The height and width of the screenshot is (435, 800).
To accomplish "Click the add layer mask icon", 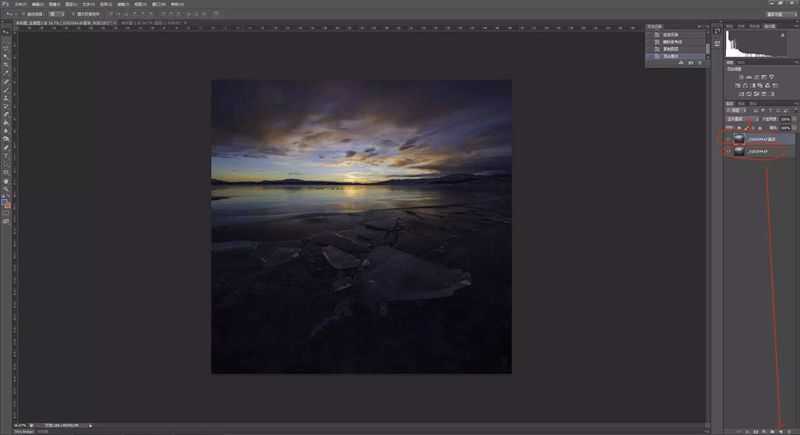I will click(756, 431).
